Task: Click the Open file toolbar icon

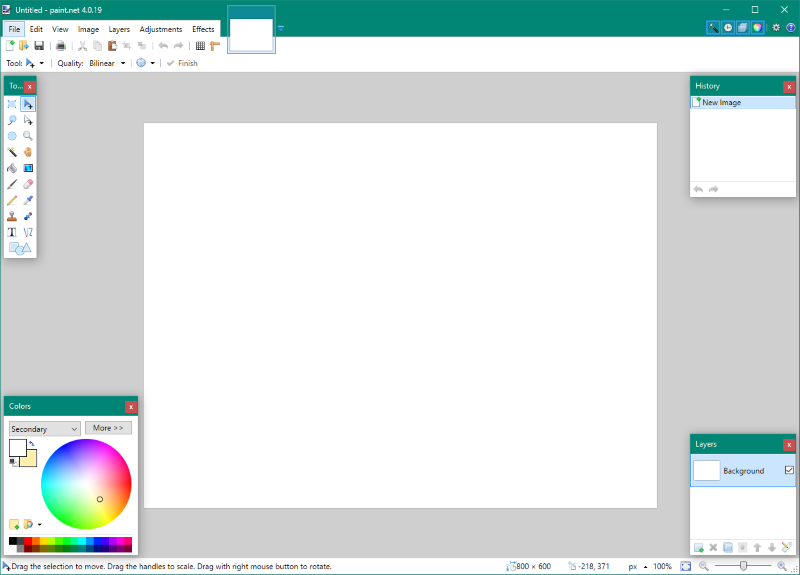Action: pos(23,46)
